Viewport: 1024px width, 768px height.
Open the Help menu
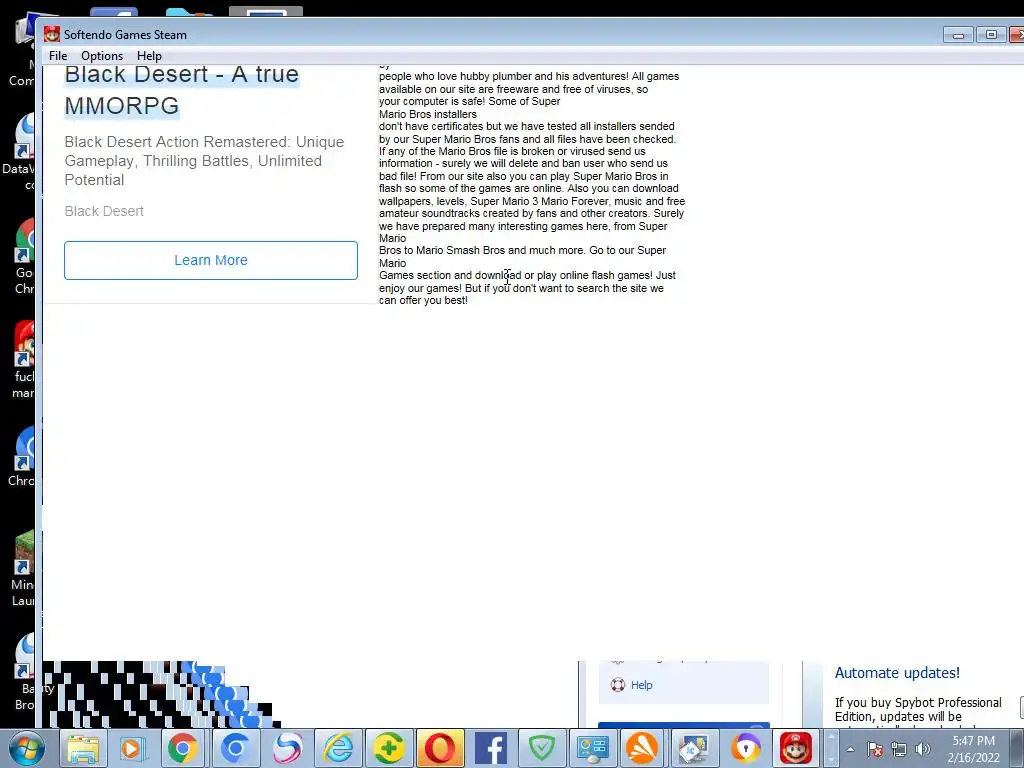tap(149, 56)
